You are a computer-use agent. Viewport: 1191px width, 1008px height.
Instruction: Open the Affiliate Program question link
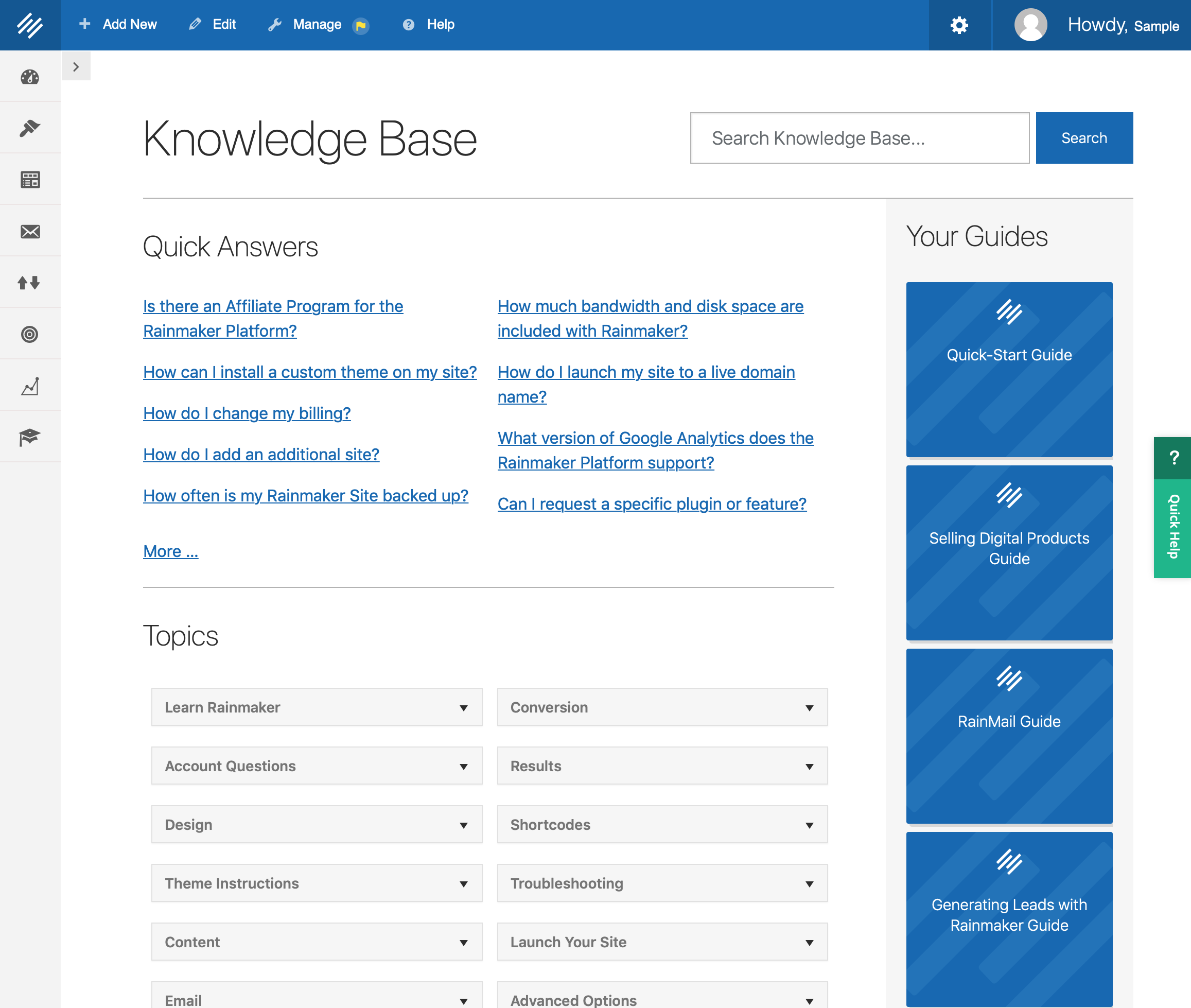click(x=273, y=318)
